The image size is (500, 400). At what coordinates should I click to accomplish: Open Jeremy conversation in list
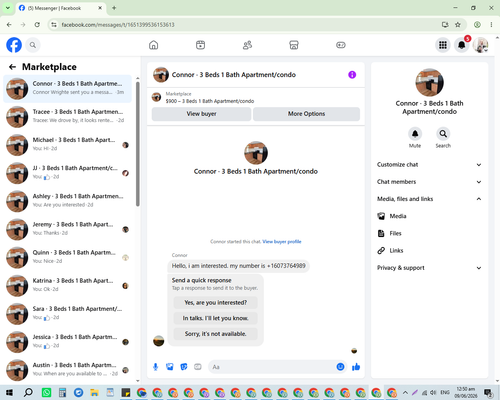67,229
